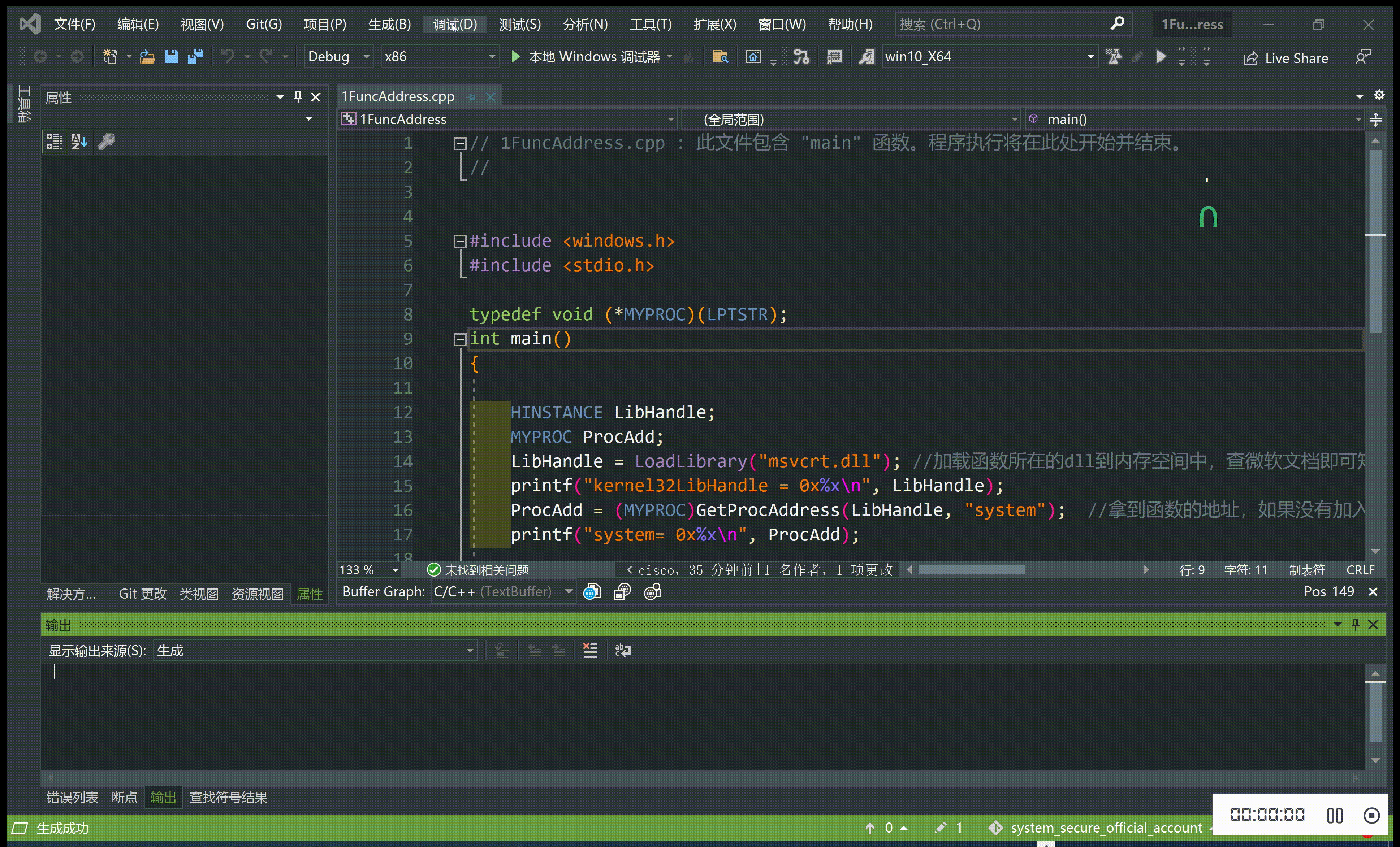The image size is (1400, 847).
Task: Switch to the 查找符号结果 tab
Action: coord(228,798)
